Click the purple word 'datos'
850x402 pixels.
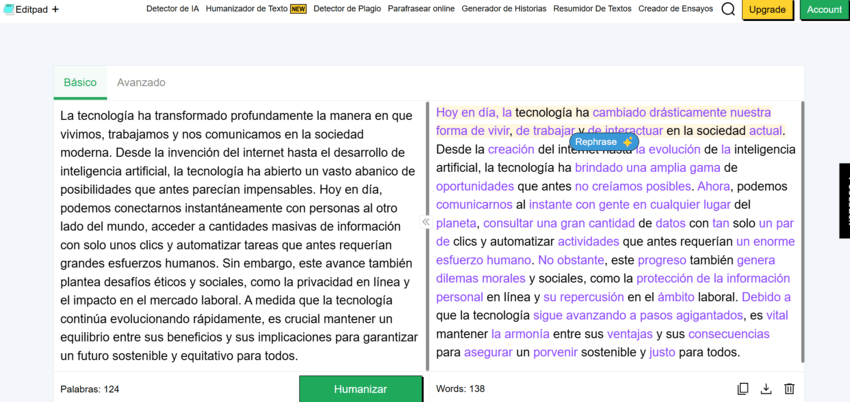(671, 223)
